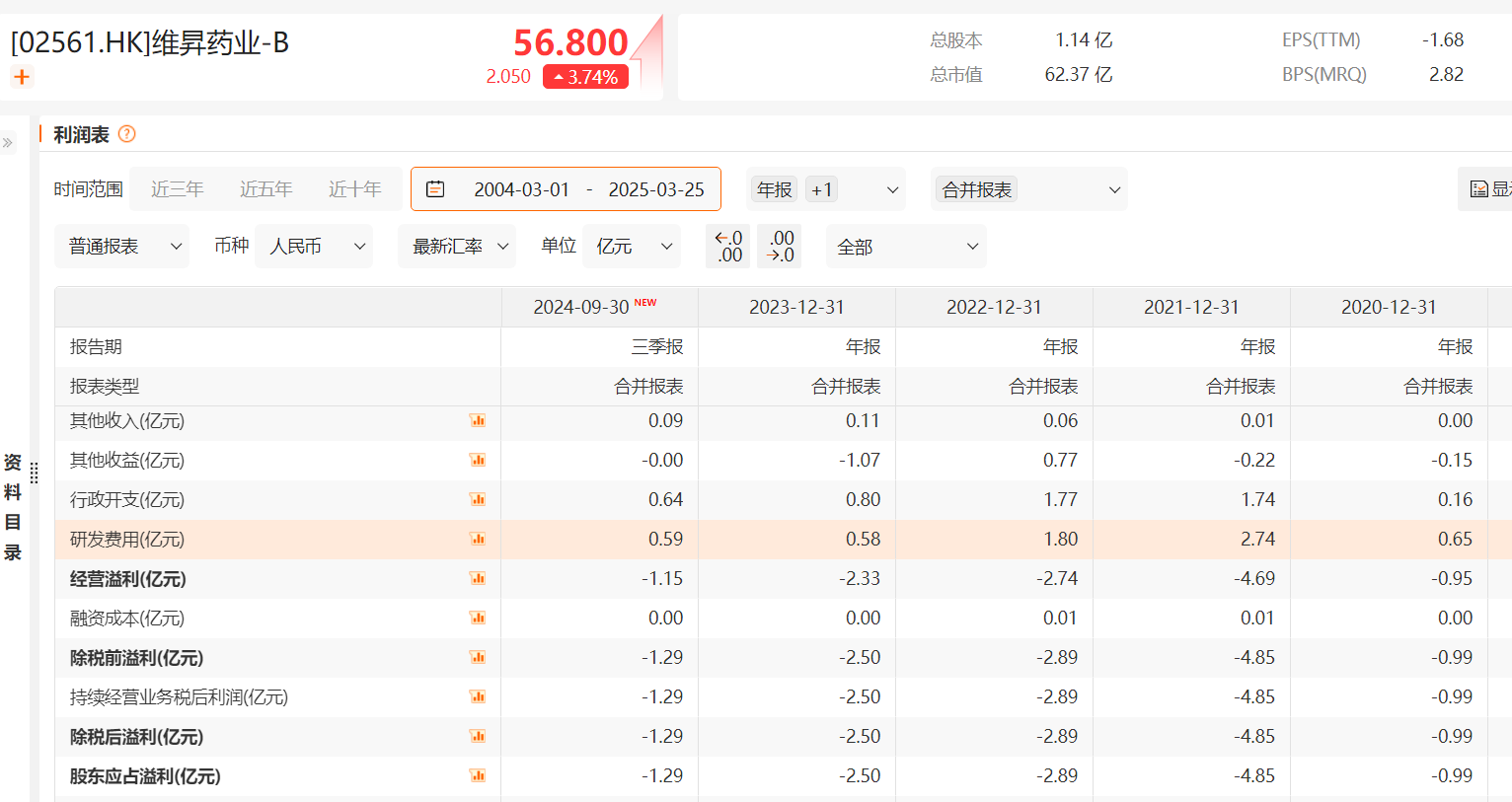Remove the +1 tag in period selector
Viewport: 1512px width, 802px height.
pos(822,189)
